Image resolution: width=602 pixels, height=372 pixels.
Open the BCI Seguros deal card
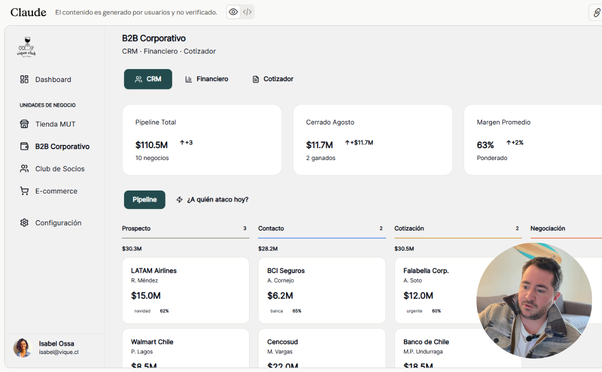(x=322, y=290)
